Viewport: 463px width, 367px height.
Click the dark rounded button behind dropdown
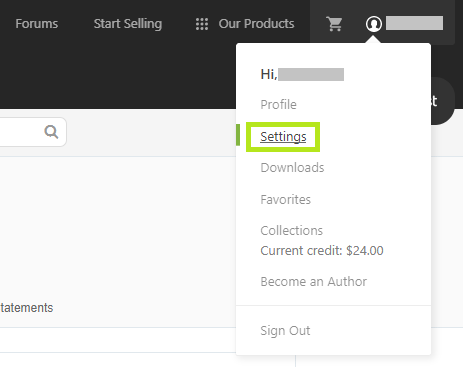click(442, 101)
